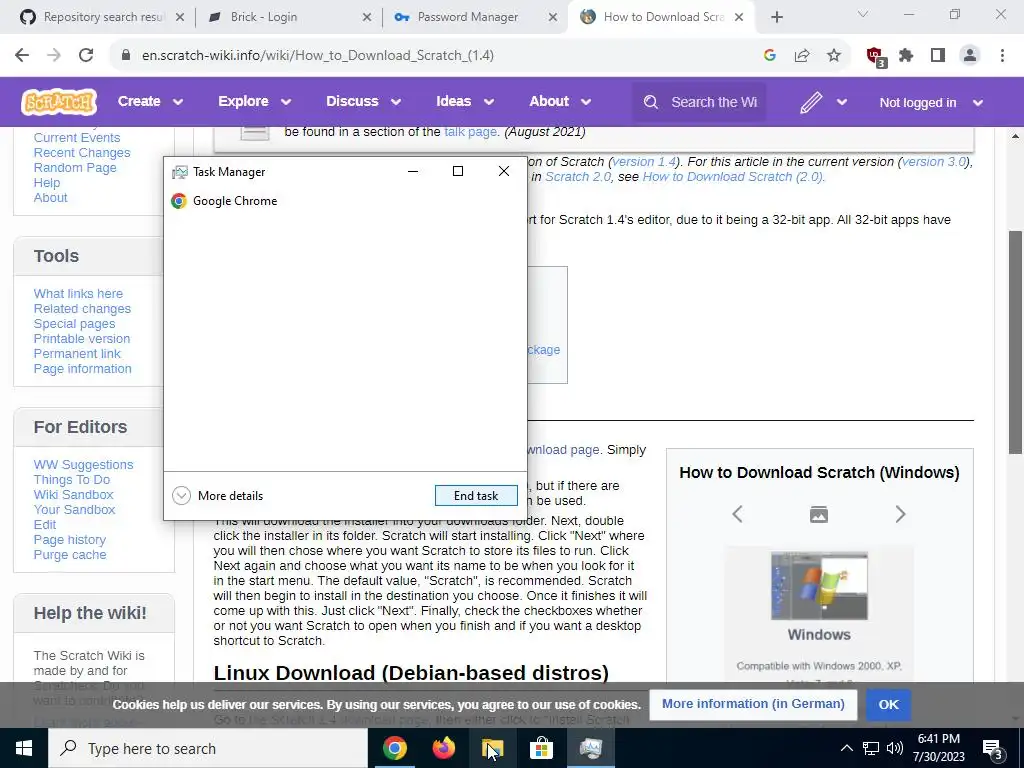Click the volume icon in system tray
This screenshot has height=768, width=1024.
pos(895,748)
